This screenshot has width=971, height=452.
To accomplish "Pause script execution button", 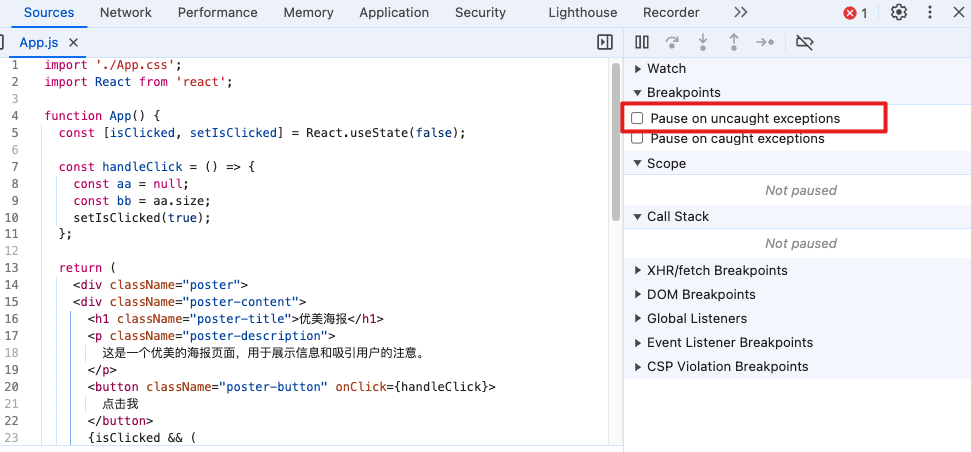I will 642,42.
